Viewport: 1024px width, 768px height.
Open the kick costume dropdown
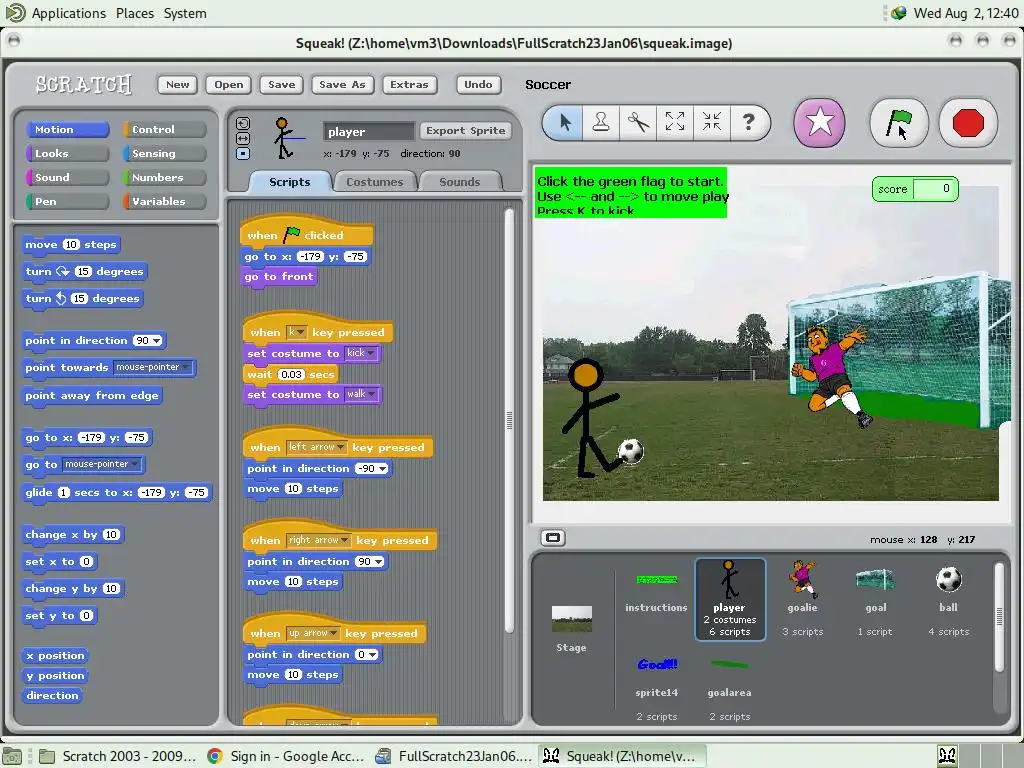coord(360,353)
